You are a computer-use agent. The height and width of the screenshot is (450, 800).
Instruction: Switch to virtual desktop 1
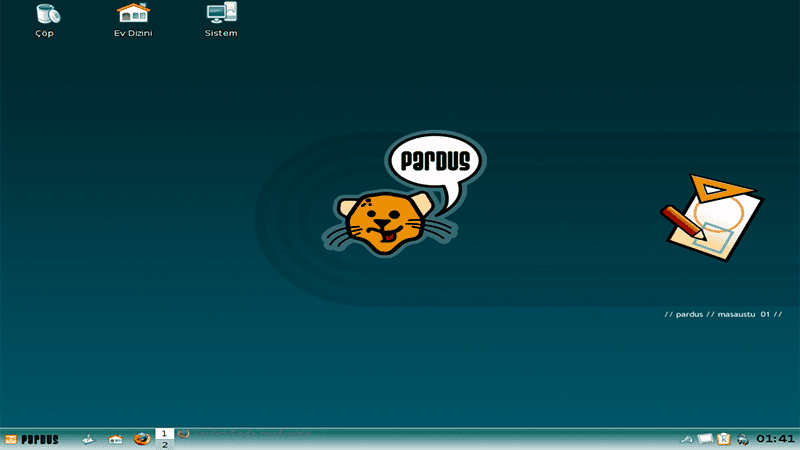click(165, 433)
